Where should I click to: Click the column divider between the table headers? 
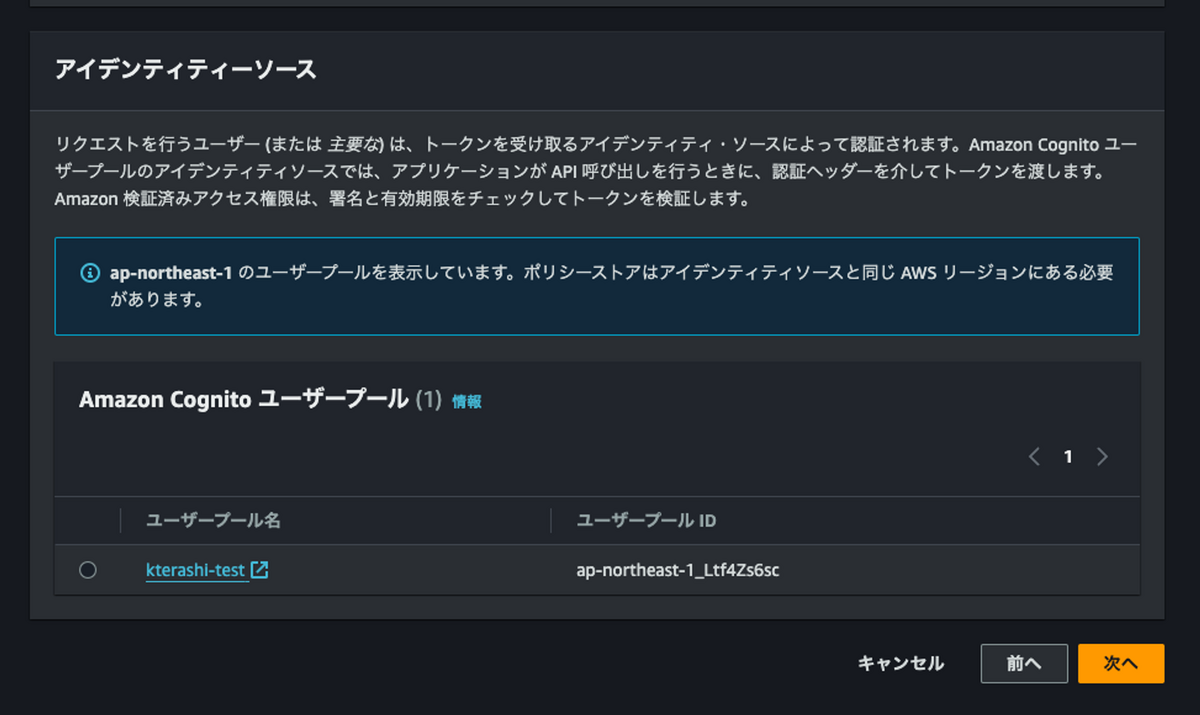(x=550, y=520)
